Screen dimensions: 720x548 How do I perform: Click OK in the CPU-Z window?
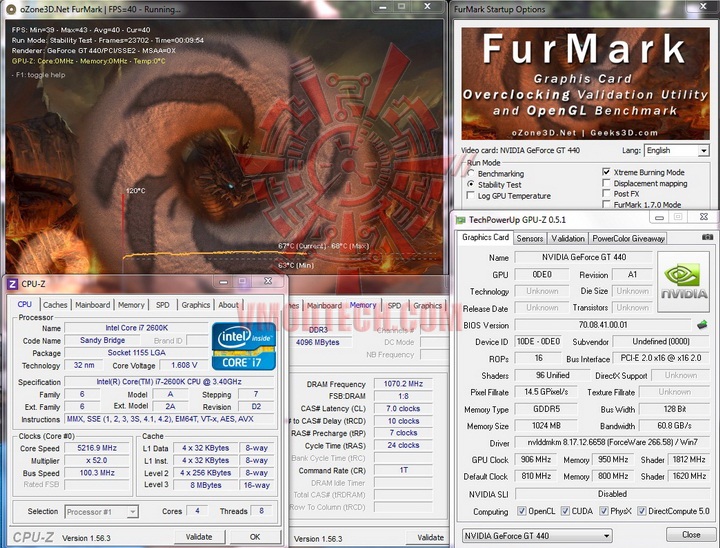click(255, 537)
